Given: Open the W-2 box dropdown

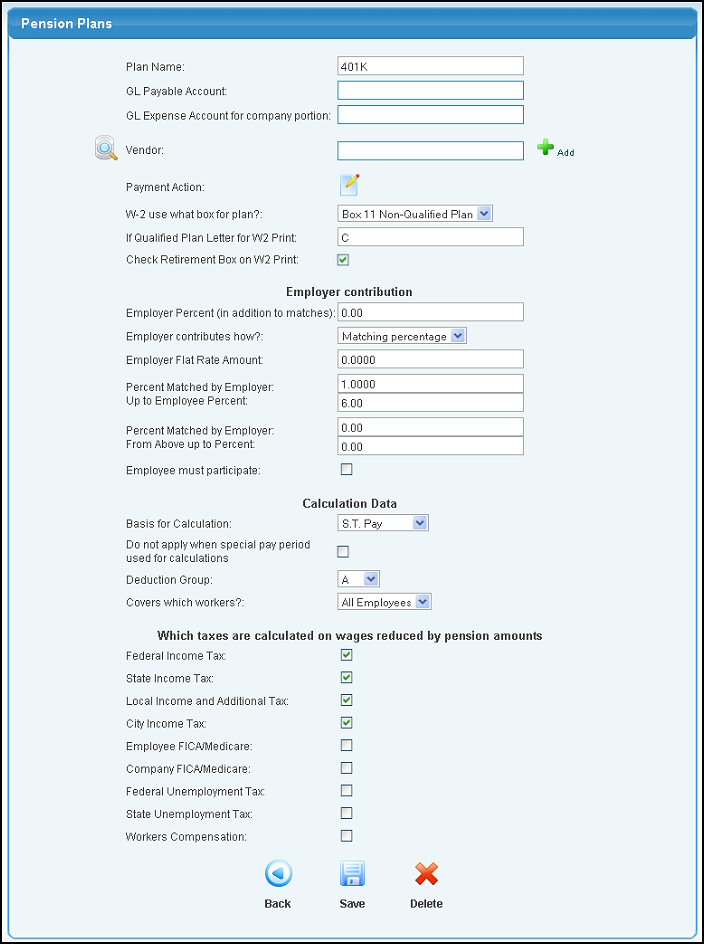Looking at the screenshot, I should [x=415, y=214].
